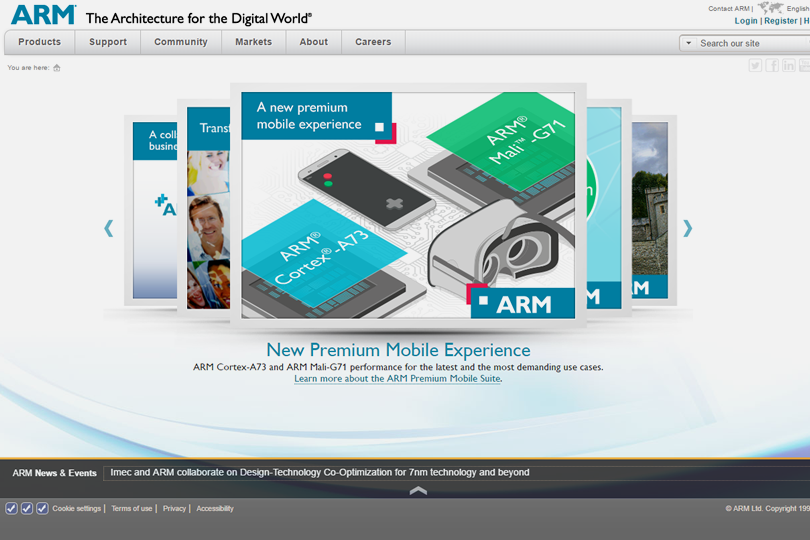The image size is (810, 540).
Task: Open the Accessibility link
Action: (215, 508)
